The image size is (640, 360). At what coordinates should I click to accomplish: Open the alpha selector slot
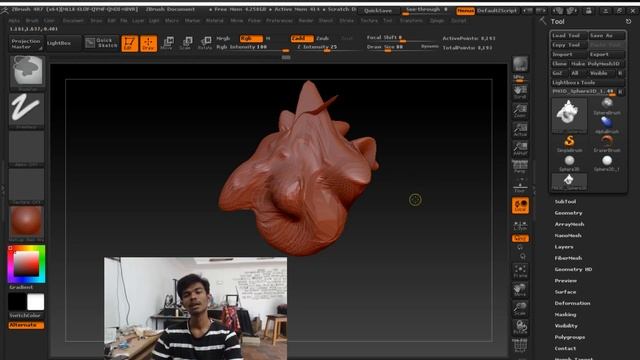[27, 148]
